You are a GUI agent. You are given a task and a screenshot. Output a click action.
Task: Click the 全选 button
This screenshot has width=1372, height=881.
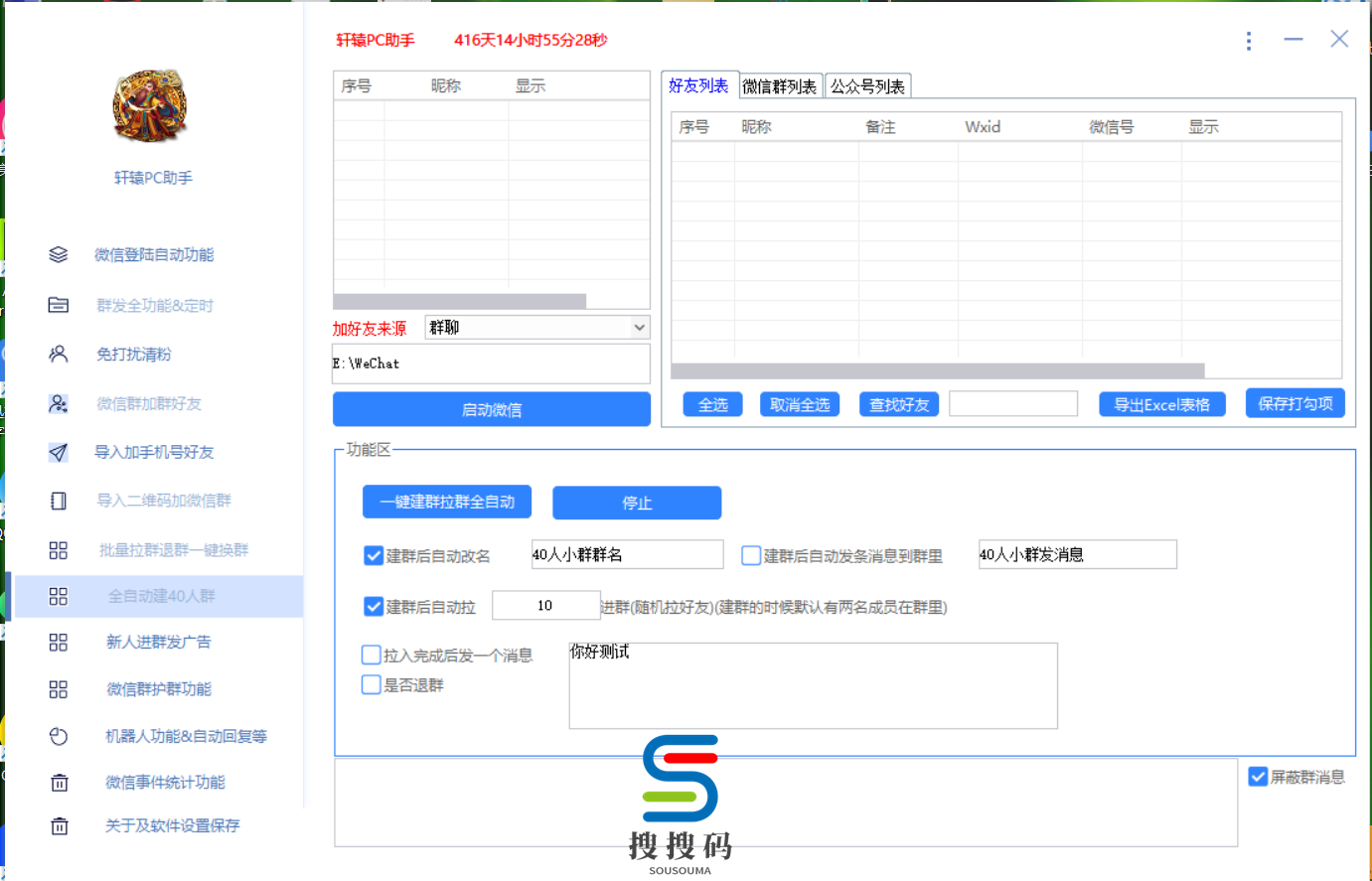(712, 404)
